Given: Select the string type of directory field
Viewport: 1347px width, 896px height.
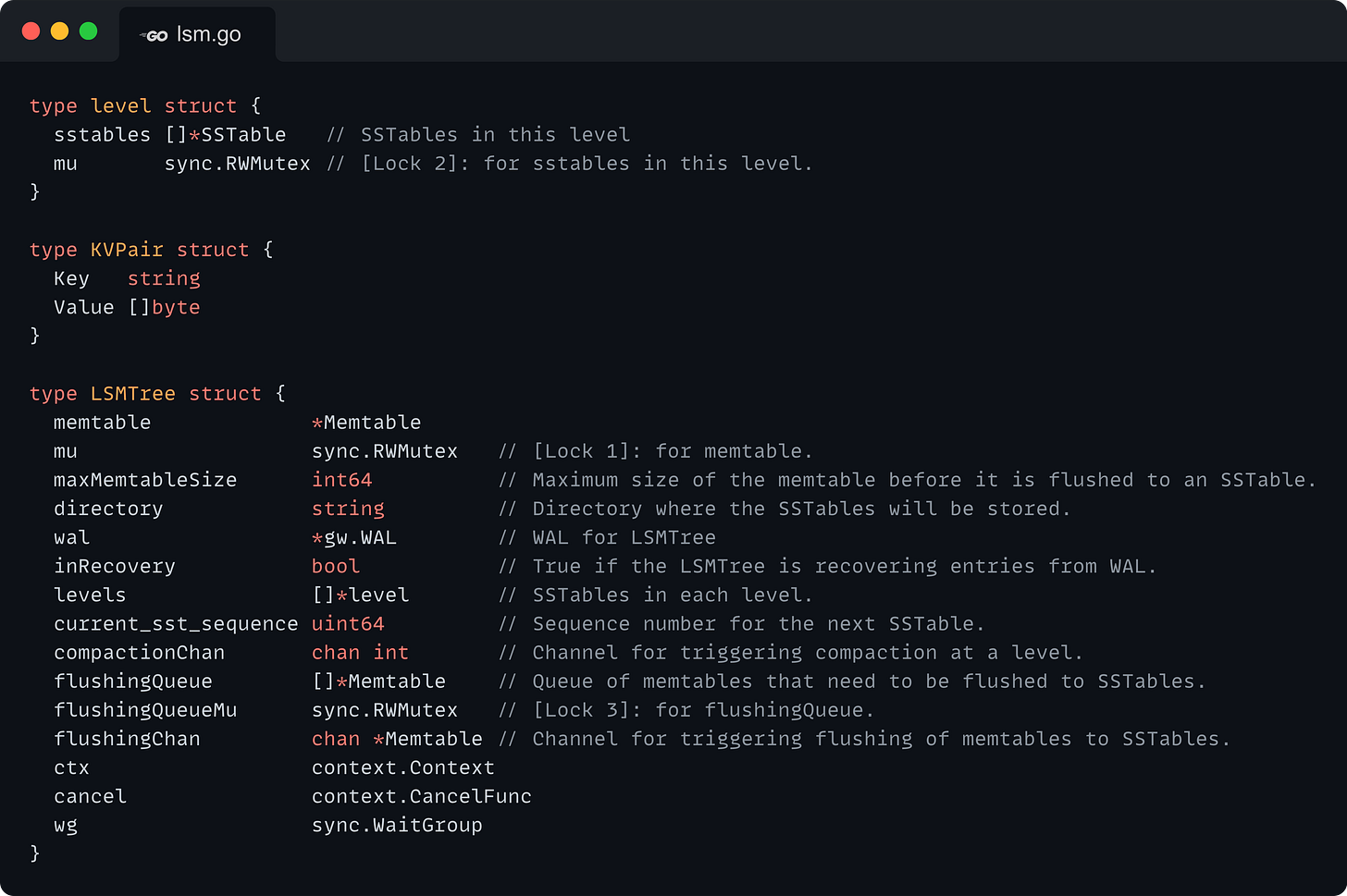Looking at the screenshot, I should coord(348,508).
